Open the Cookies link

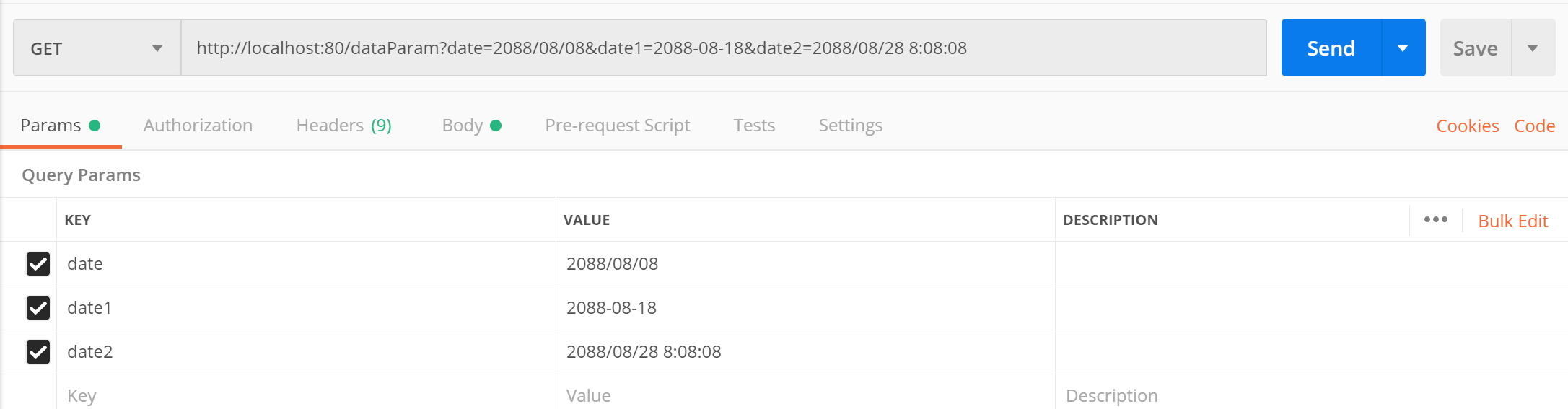(x=1467, y=126)
